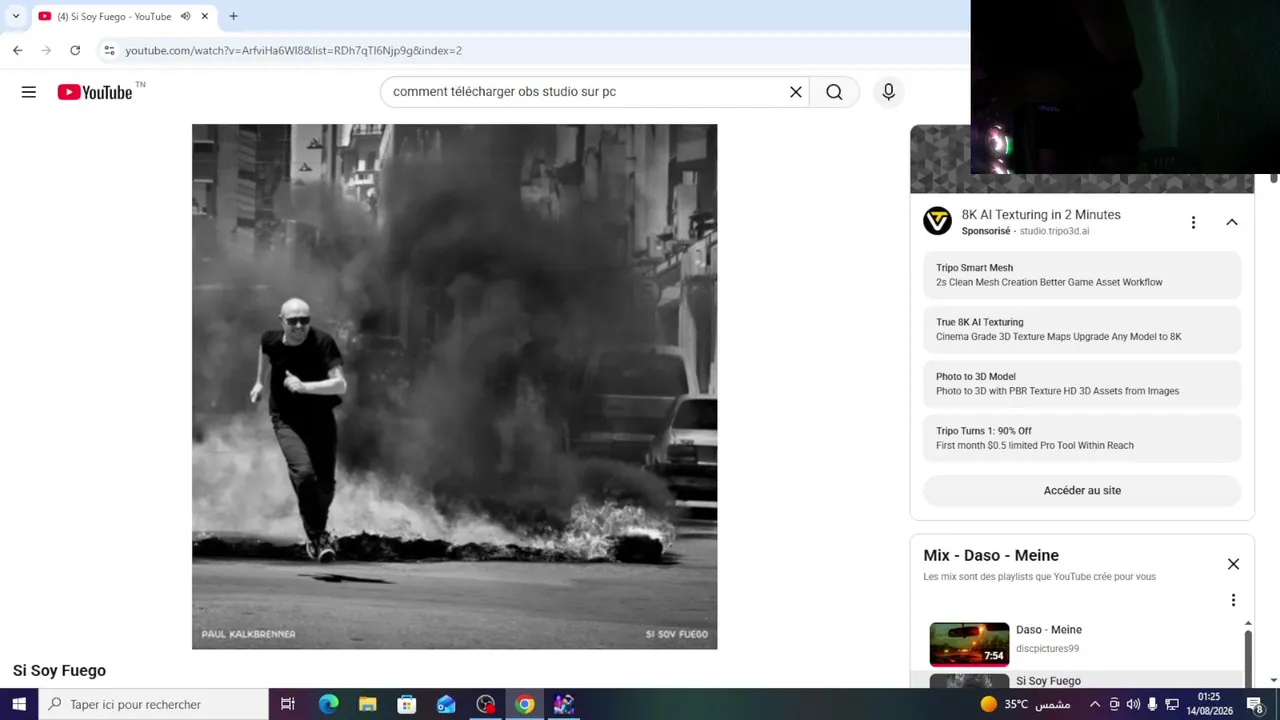Open the Windows notification center

[x=1255, y=704]
